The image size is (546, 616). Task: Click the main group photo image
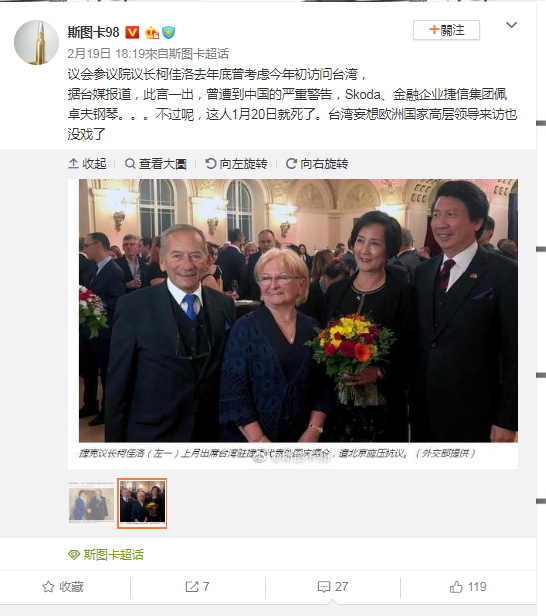tap(298, 311)
